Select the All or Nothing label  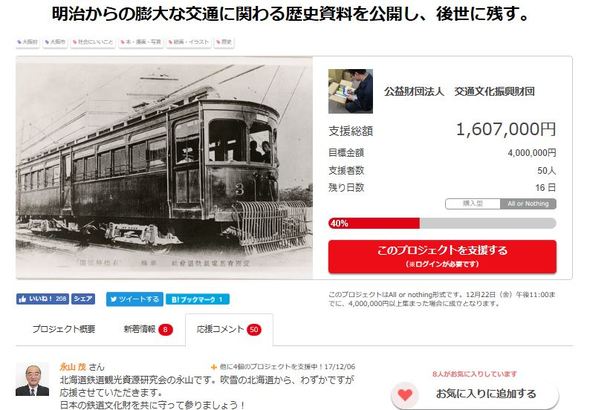coord(528,204)
